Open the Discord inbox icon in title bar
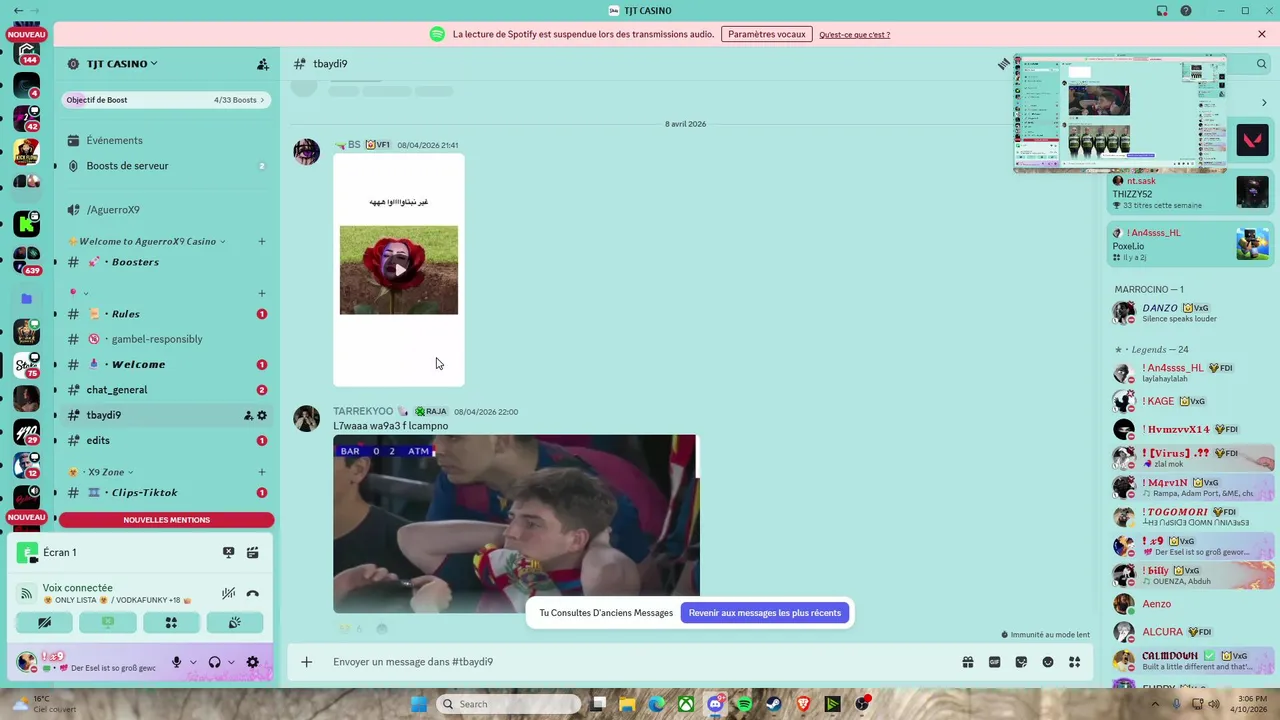The image size is (1280, 720). [x=1162, y=11]
